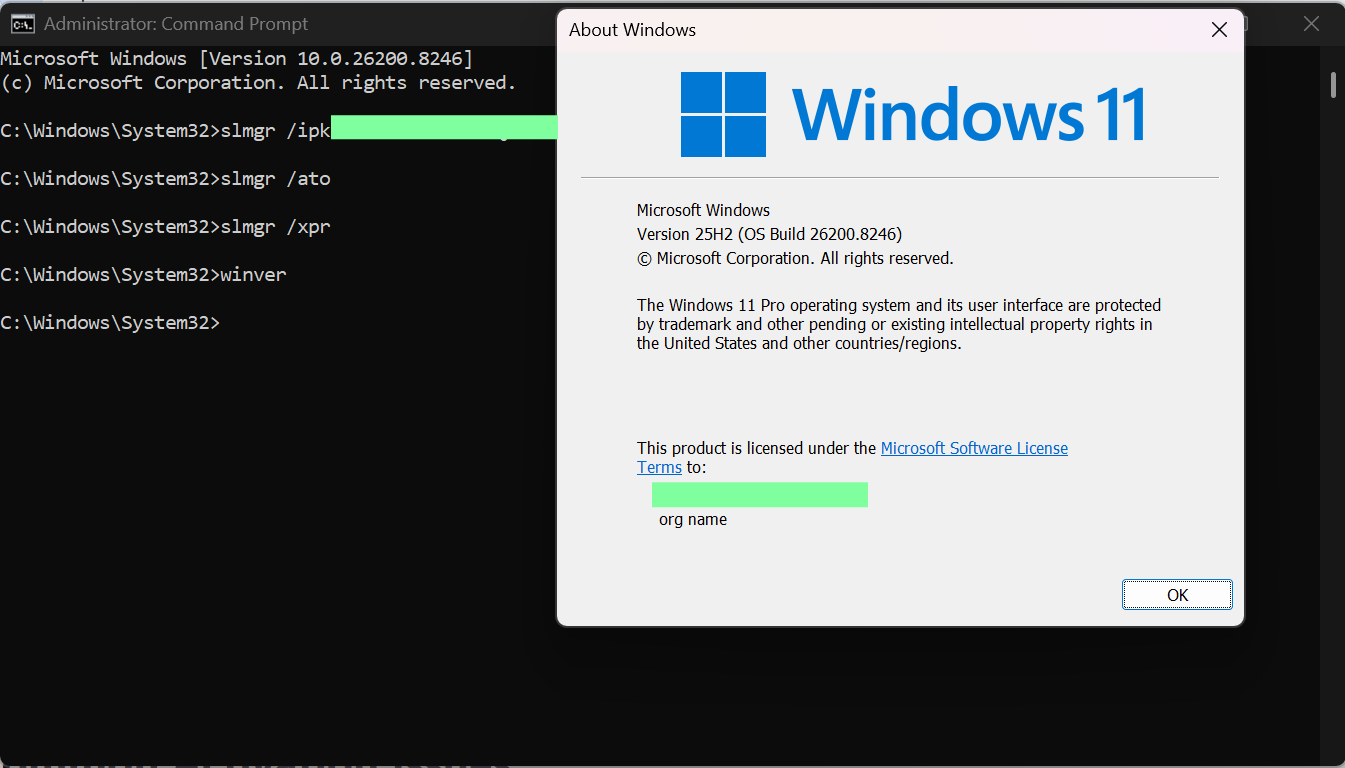The image size is (1345, 768).
Task: Click the 'winver' command line
Action: [x=143, y=275]
